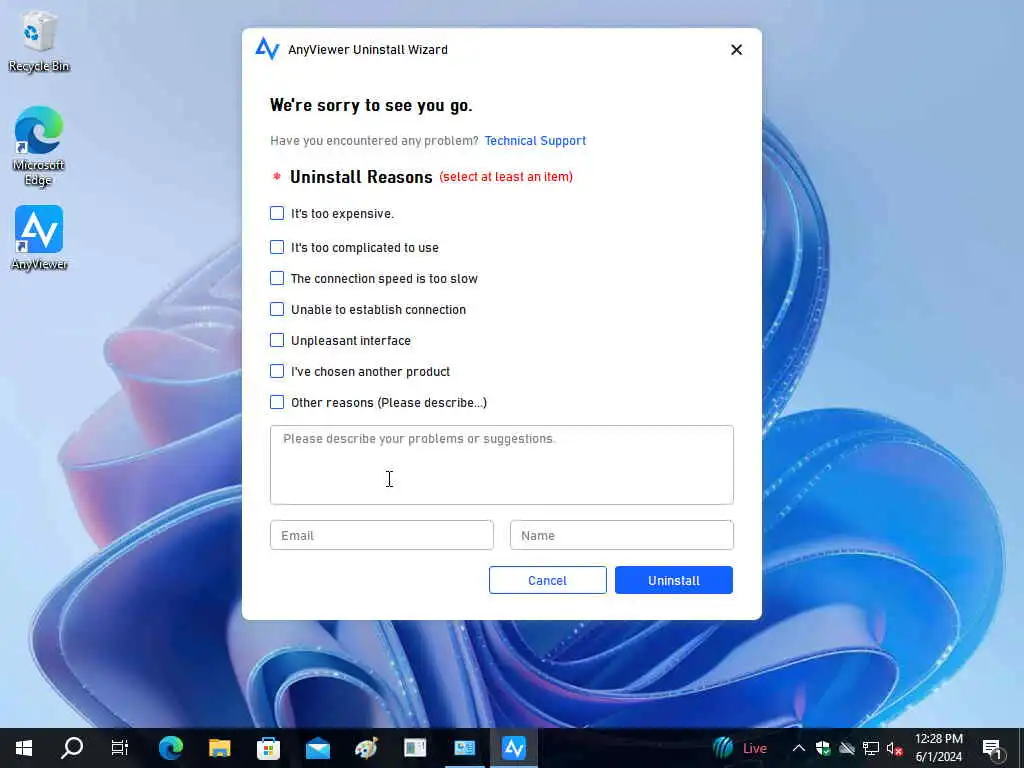Show hidden system tray icons
This screenshot has height=768, width=1024.
pyautogui.click(x=799, y=748)
